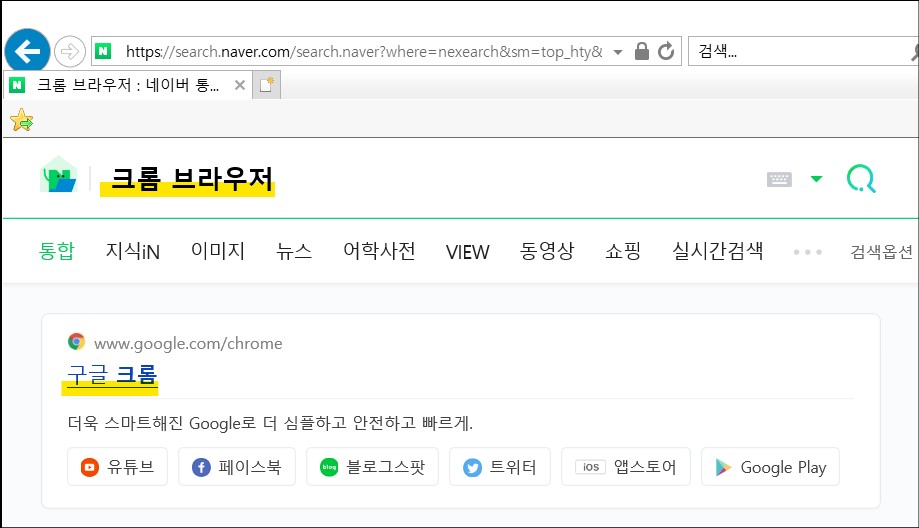Image resolution: width=919 pixels, height=528 pixels.
Task: Open 검색옵션 search options
Action: [881, 252]
